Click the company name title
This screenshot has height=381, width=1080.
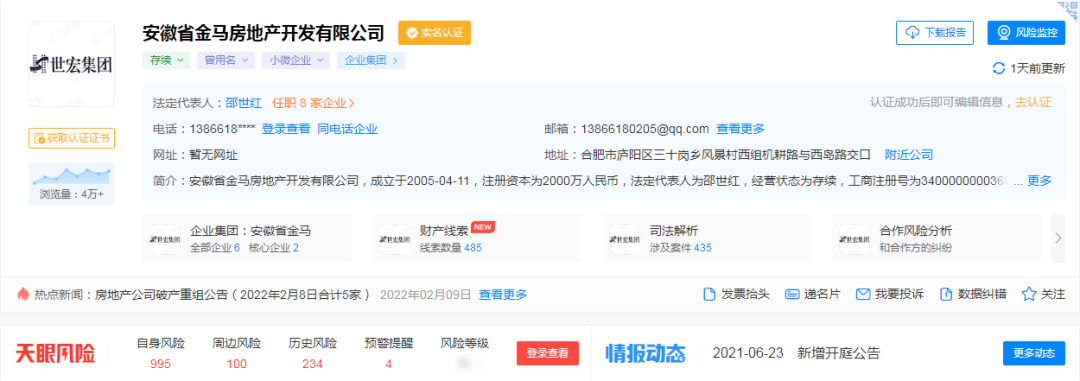pyautogui.click(x=263, y=32)
